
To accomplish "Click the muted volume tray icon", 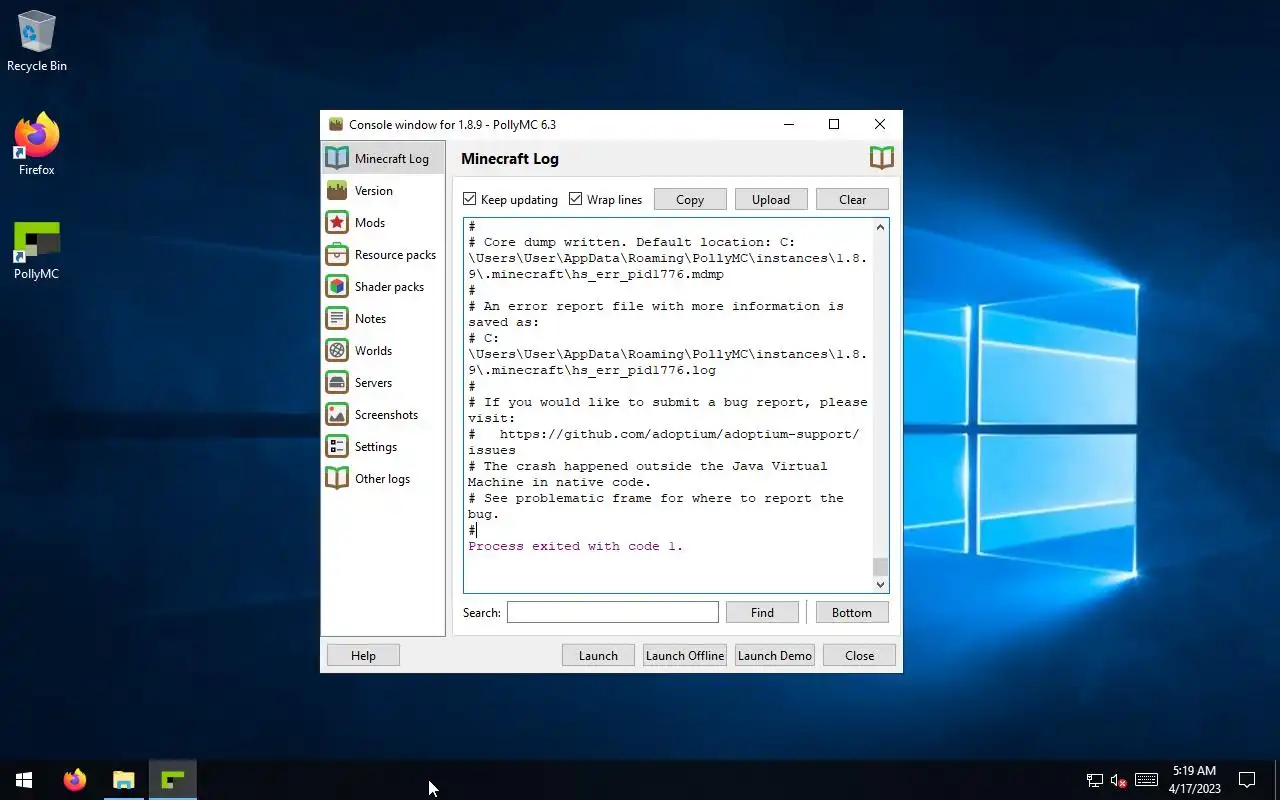I will click(x=1119, y=780).
